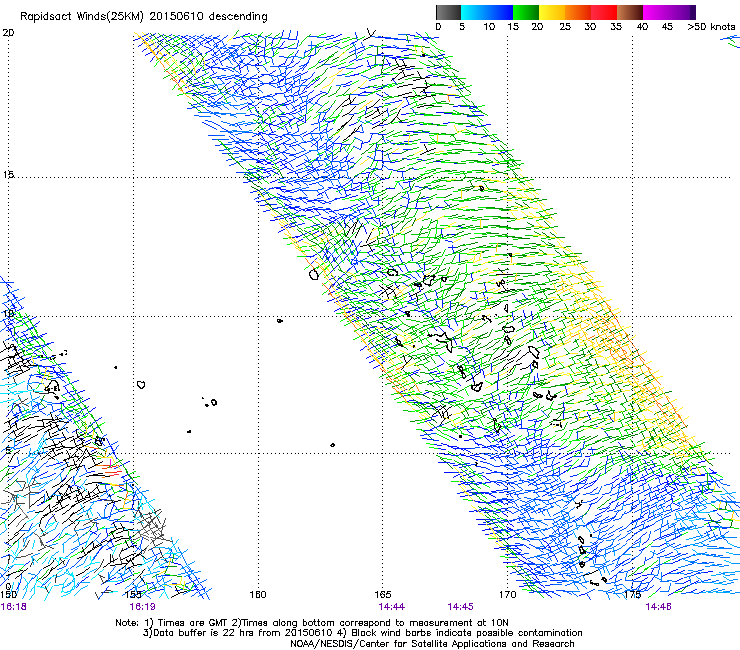This screenshot has height=650, width=740.
Task: Click the '20' latitude label on left axis
Action: 8,33
